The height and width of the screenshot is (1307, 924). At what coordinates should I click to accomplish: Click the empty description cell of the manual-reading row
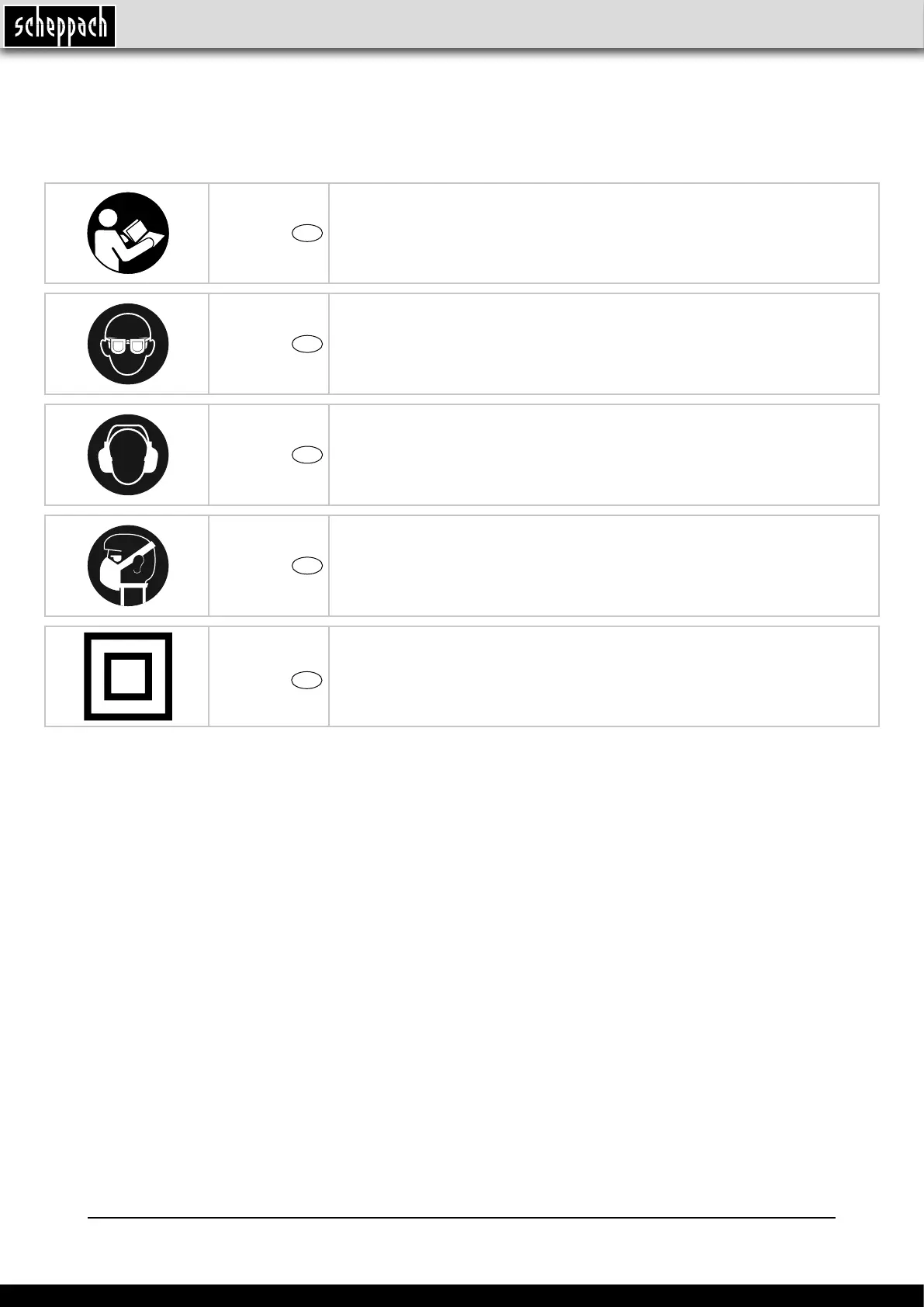pos(604,234)
